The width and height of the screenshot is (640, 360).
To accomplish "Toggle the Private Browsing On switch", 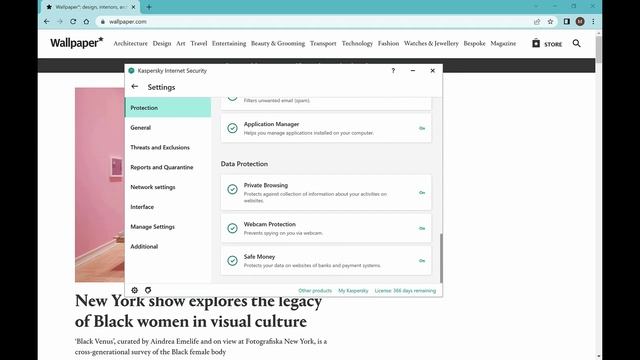I will click(x=422, y=192).
